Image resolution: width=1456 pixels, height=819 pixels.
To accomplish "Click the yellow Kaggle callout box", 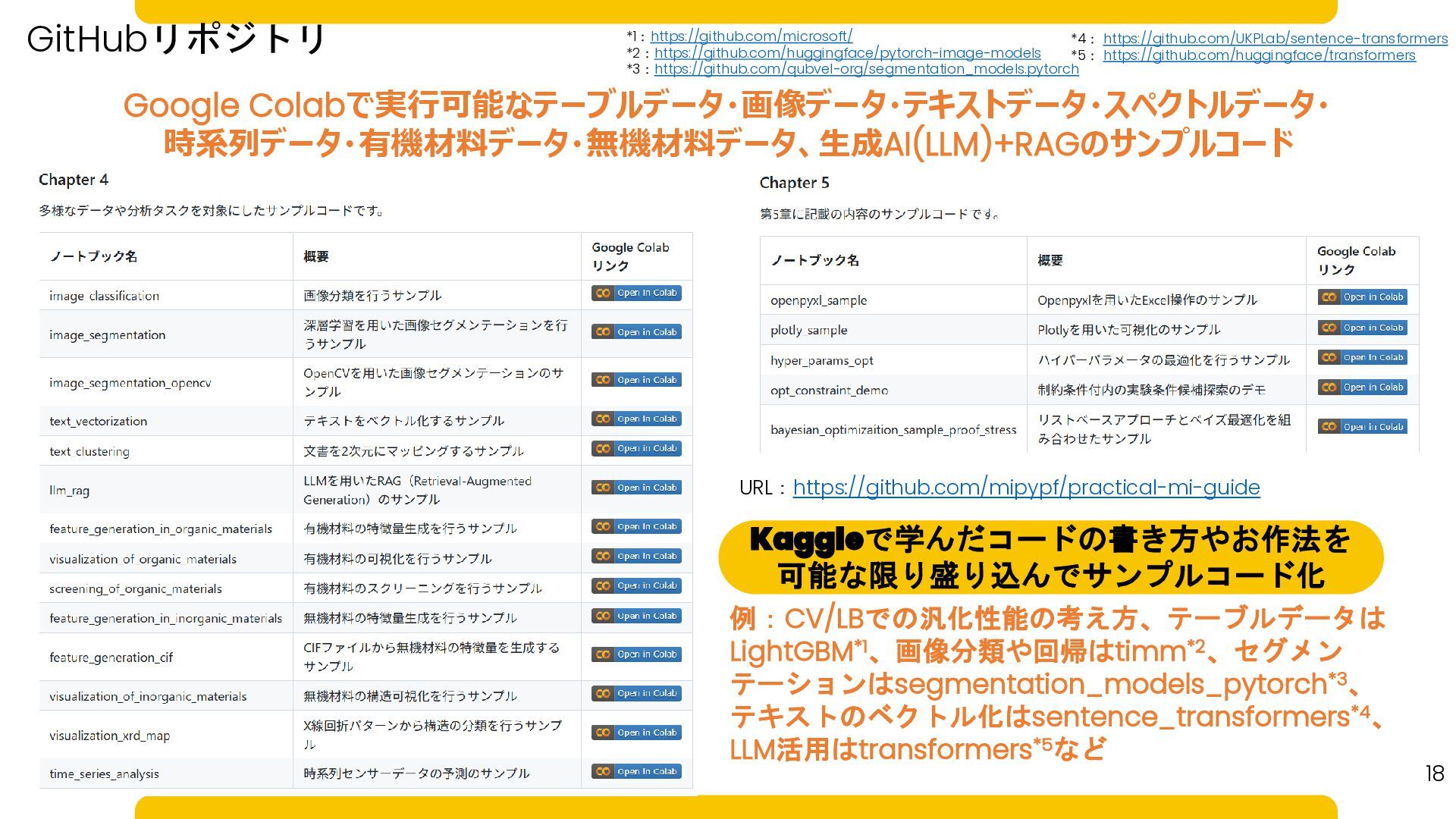I will (1050, 557).
